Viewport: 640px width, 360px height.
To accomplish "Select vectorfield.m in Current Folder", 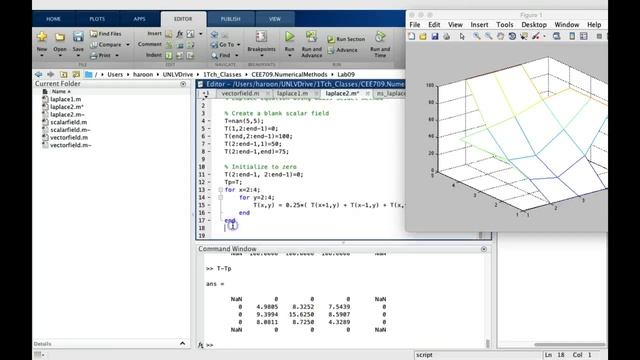I will click(69, 138).
